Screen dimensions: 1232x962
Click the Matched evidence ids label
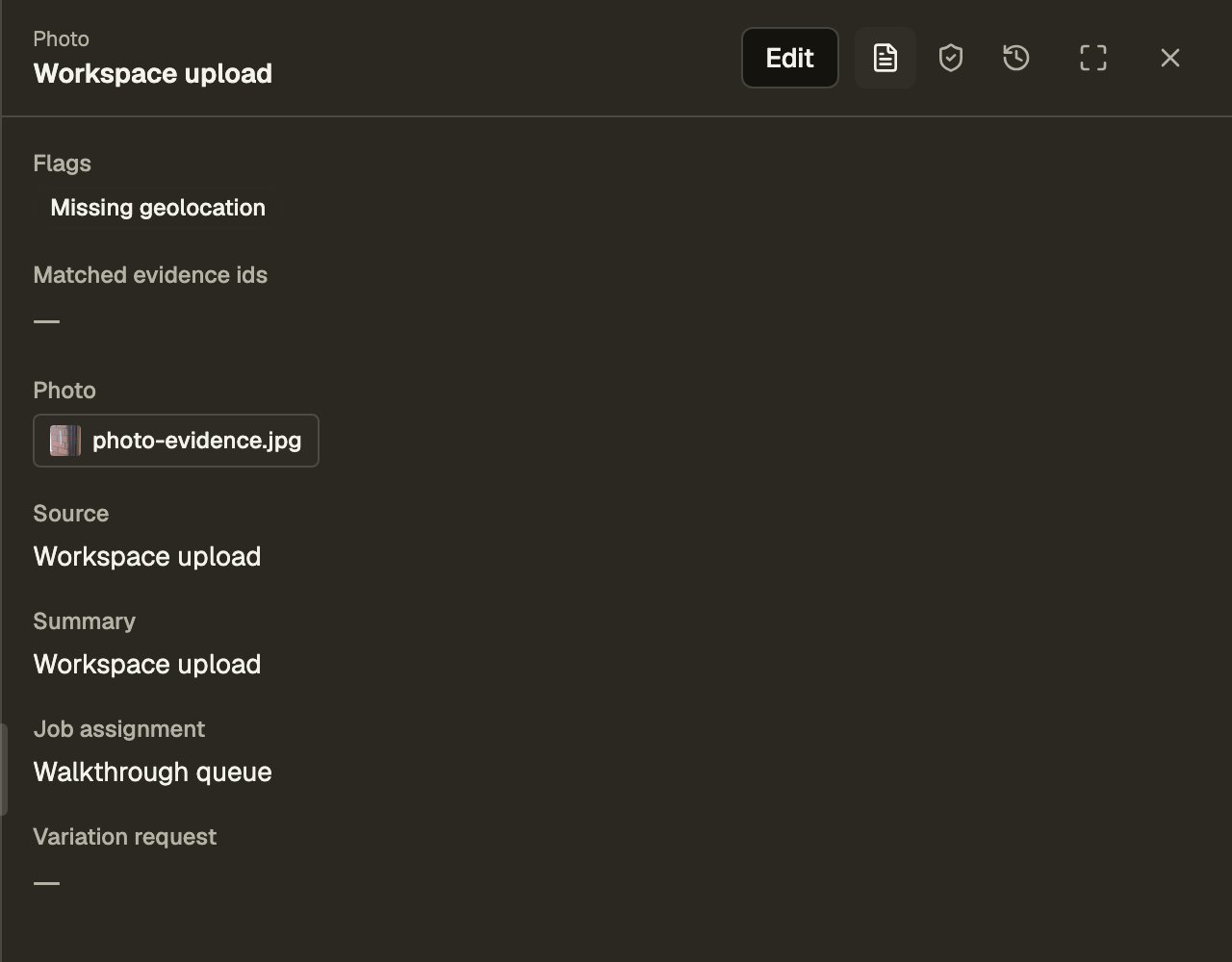pos(150,275)
